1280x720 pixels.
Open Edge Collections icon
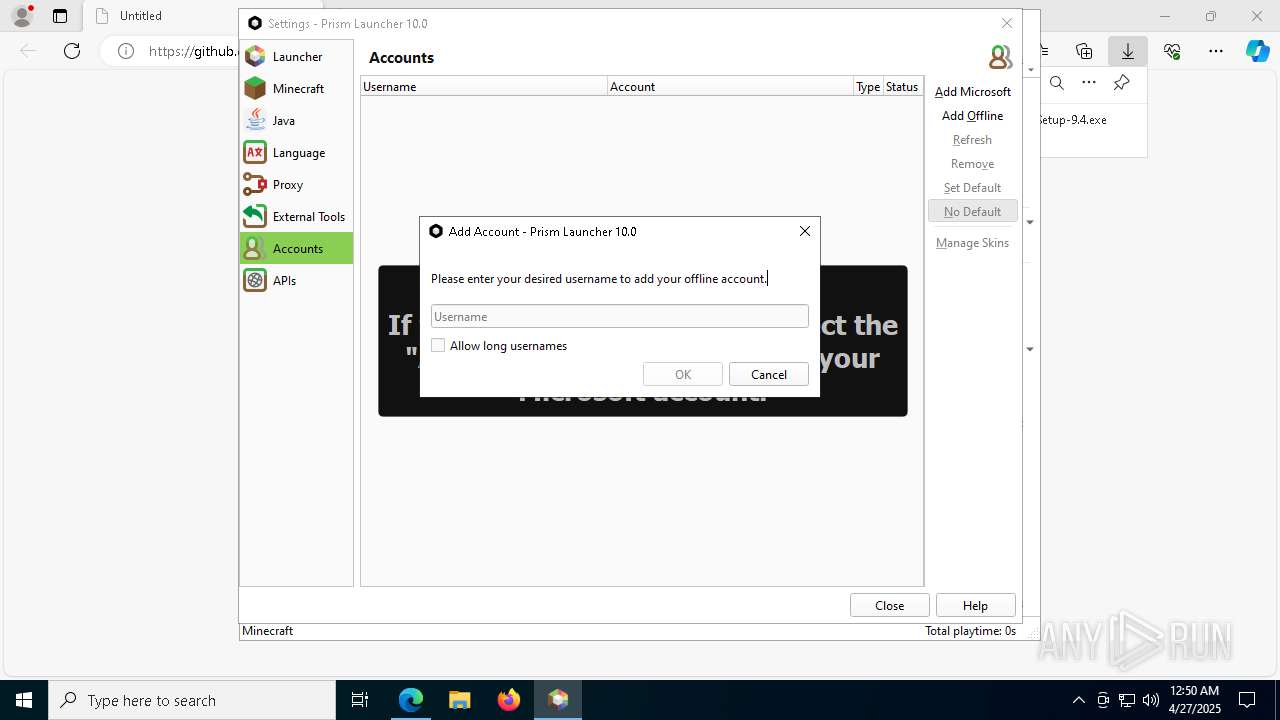click(1084, 51)
